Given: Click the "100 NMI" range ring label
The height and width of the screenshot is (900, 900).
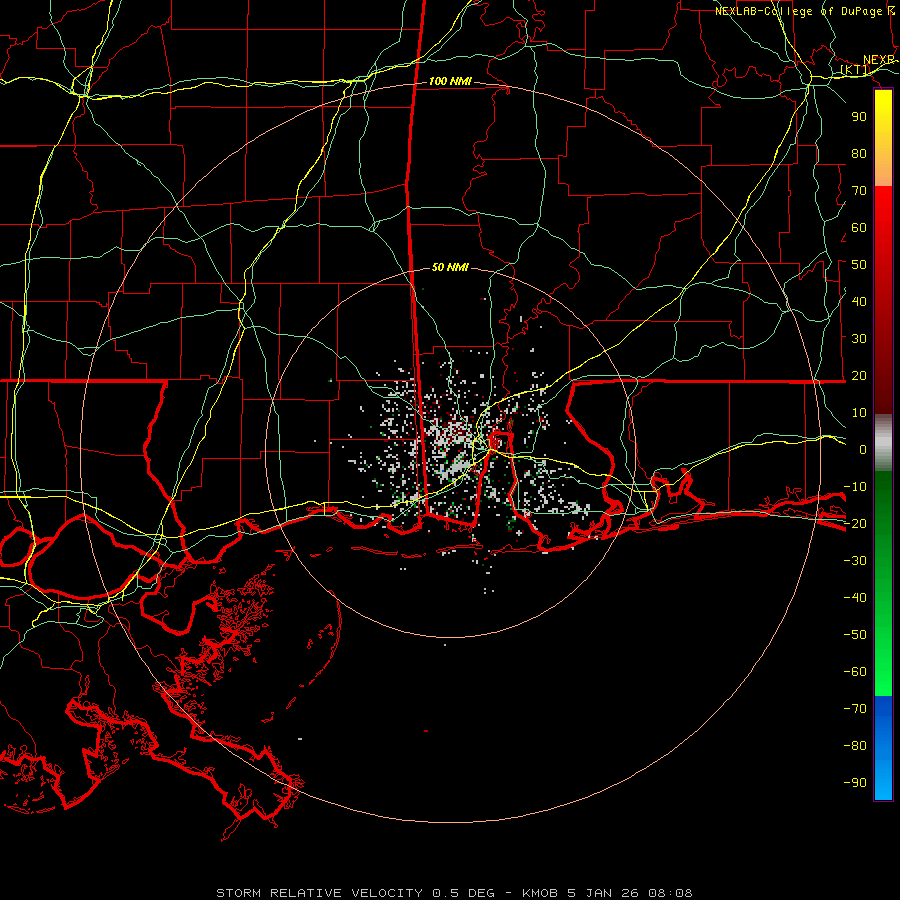Looking at the screenshot, I should click(450, 82).
